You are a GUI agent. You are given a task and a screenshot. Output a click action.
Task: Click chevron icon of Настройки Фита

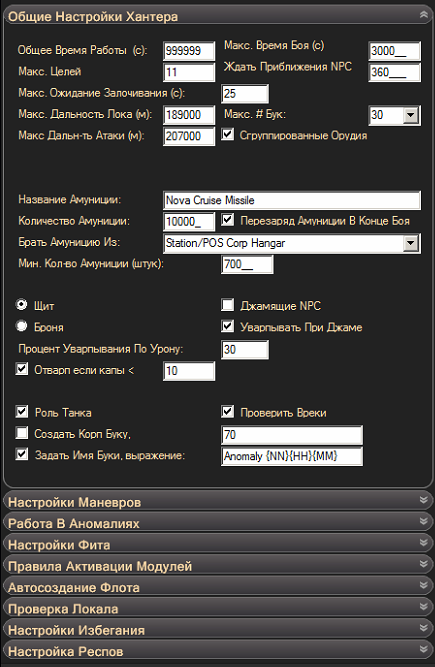[423, 542]
